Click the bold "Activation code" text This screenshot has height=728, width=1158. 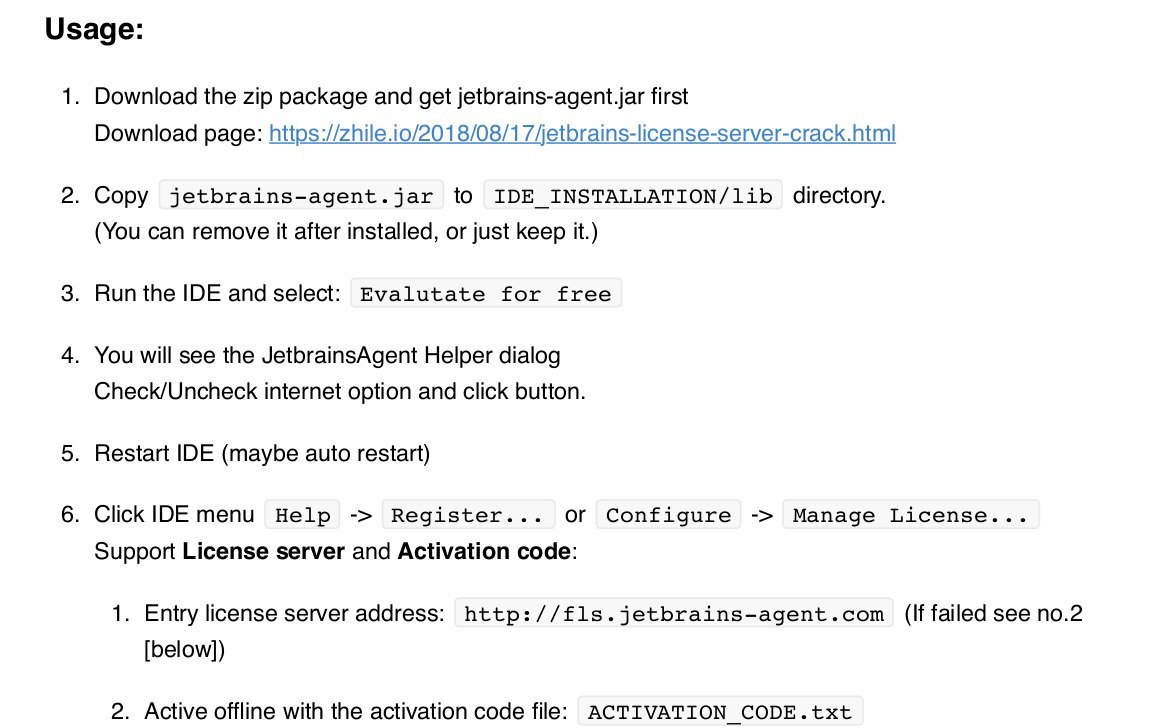point(485,551)
